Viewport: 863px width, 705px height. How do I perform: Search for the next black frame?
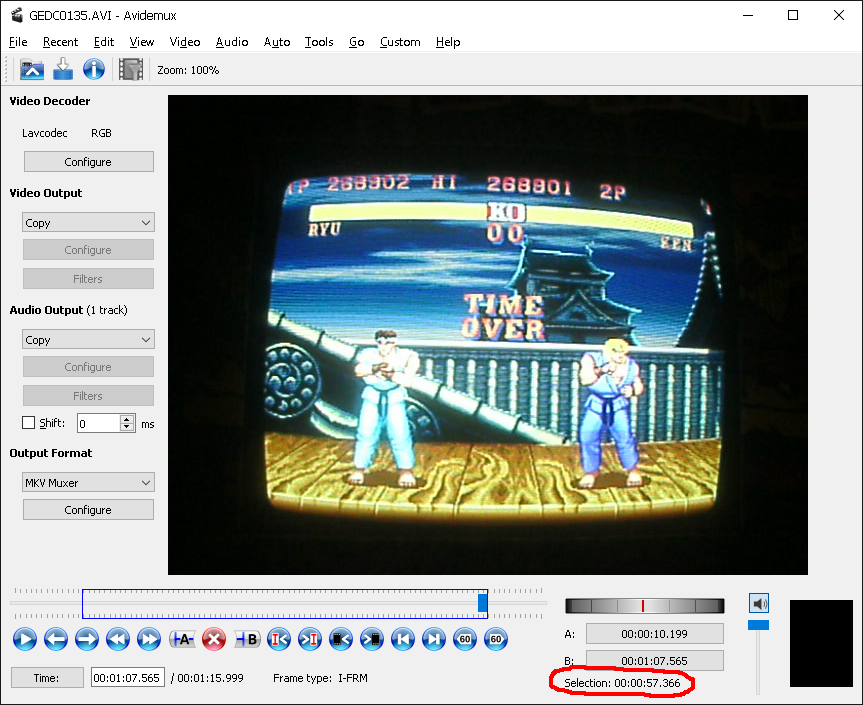[x=372, y=640]
